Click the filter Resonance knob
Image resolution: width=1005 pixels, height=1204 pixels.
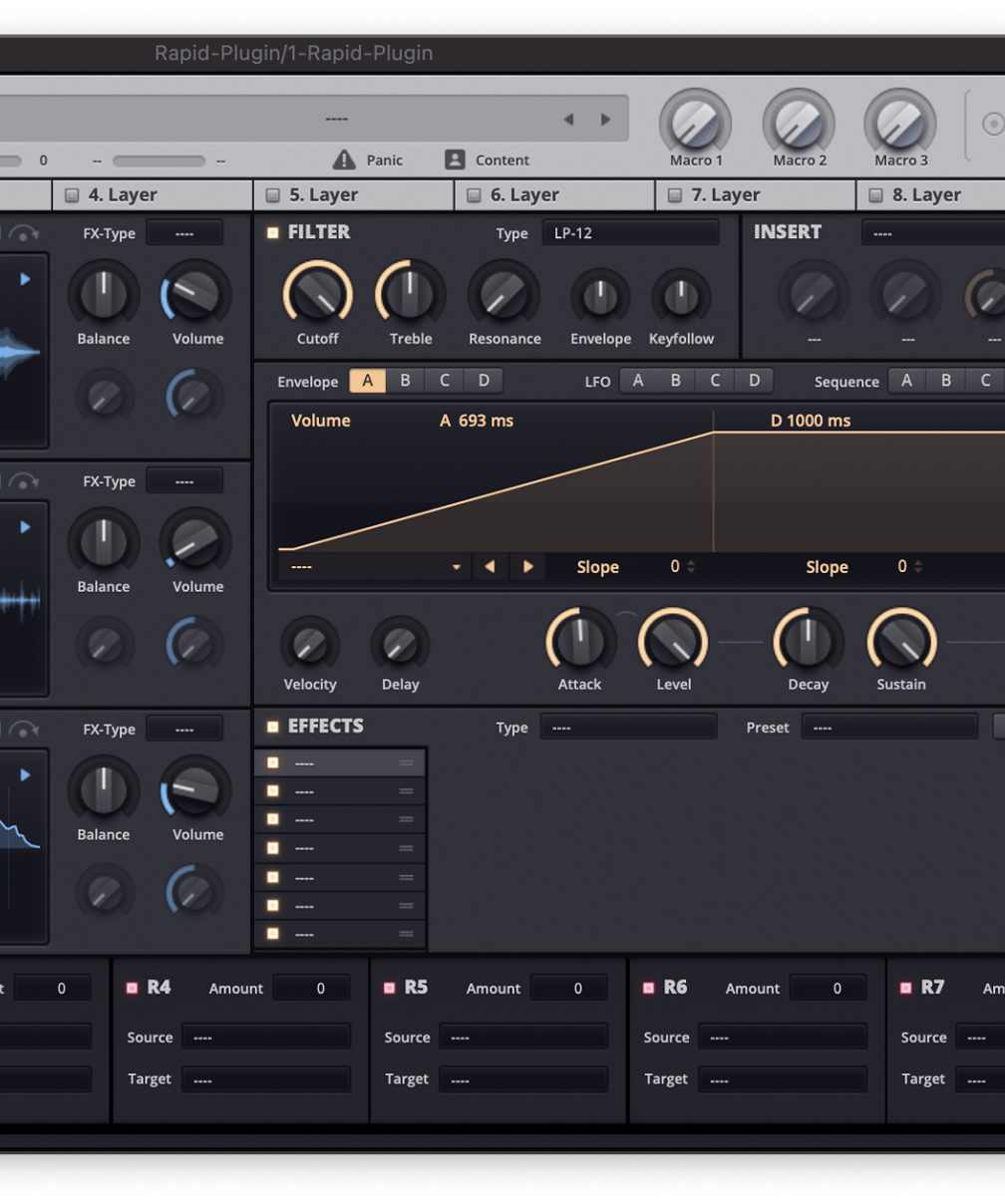503,295
